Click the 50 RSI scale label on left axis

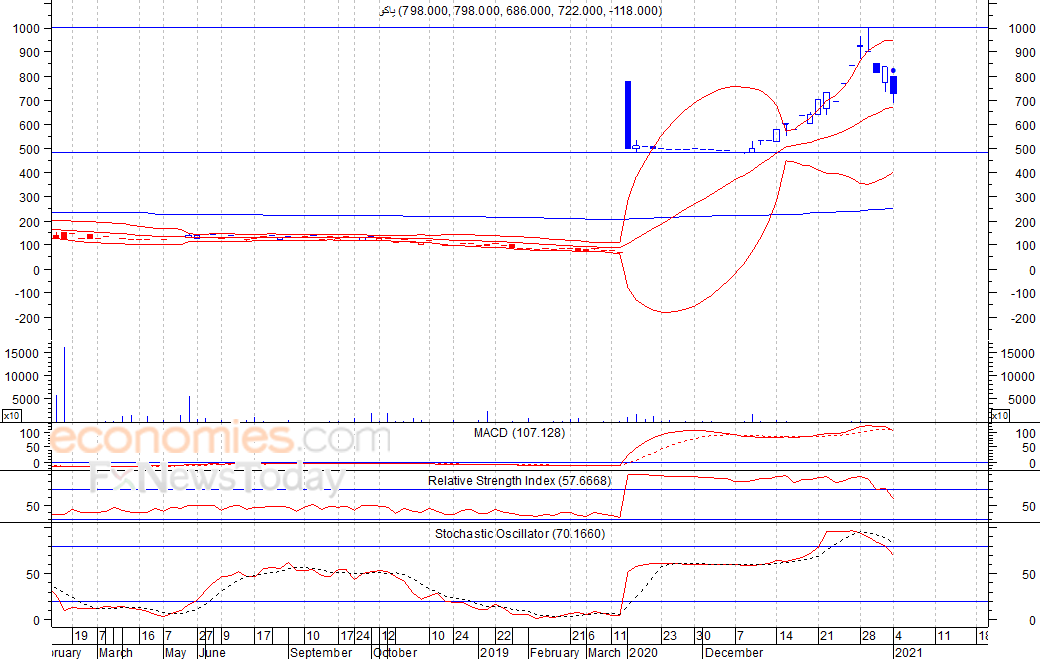[x=33, y=507]
